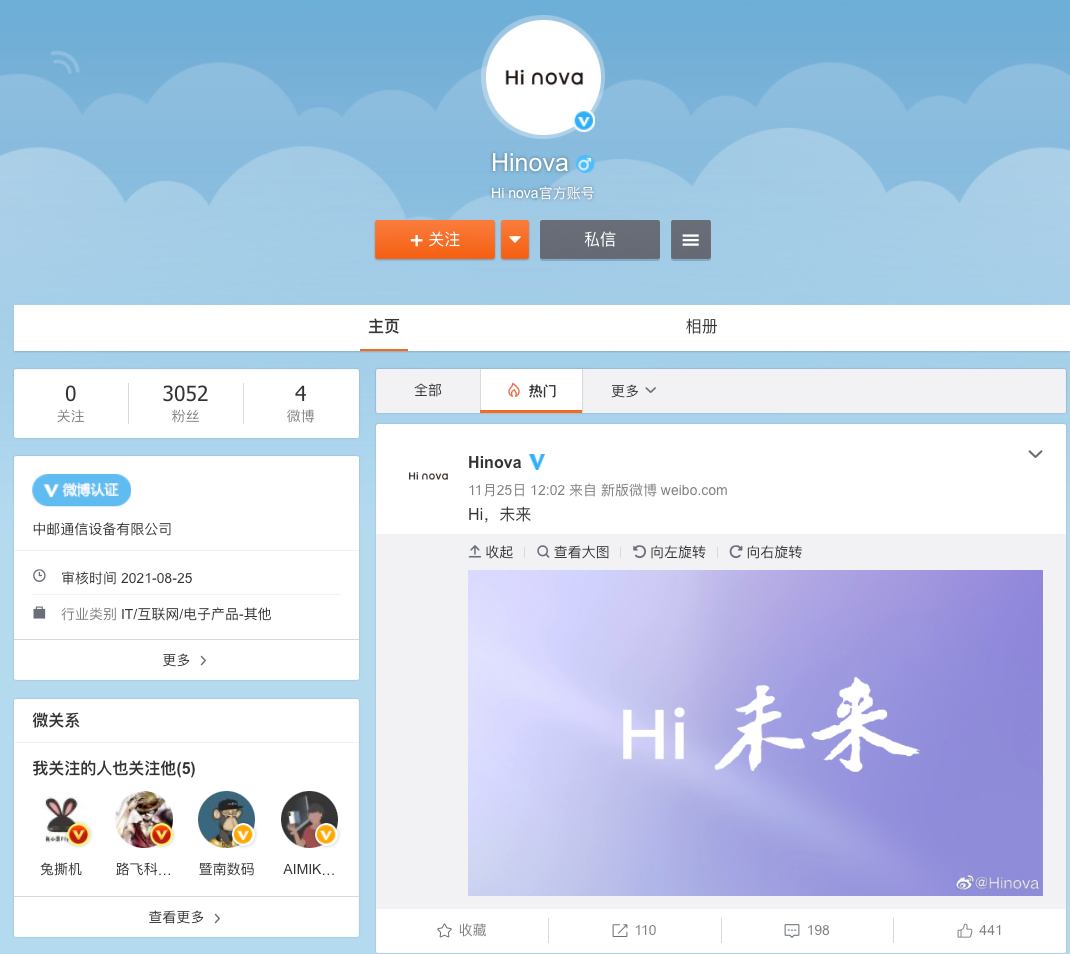Click the 行业类别 IT/互联网/电子产品-其他 text
Screen dimensions: 1070x954
pos(166,614)
